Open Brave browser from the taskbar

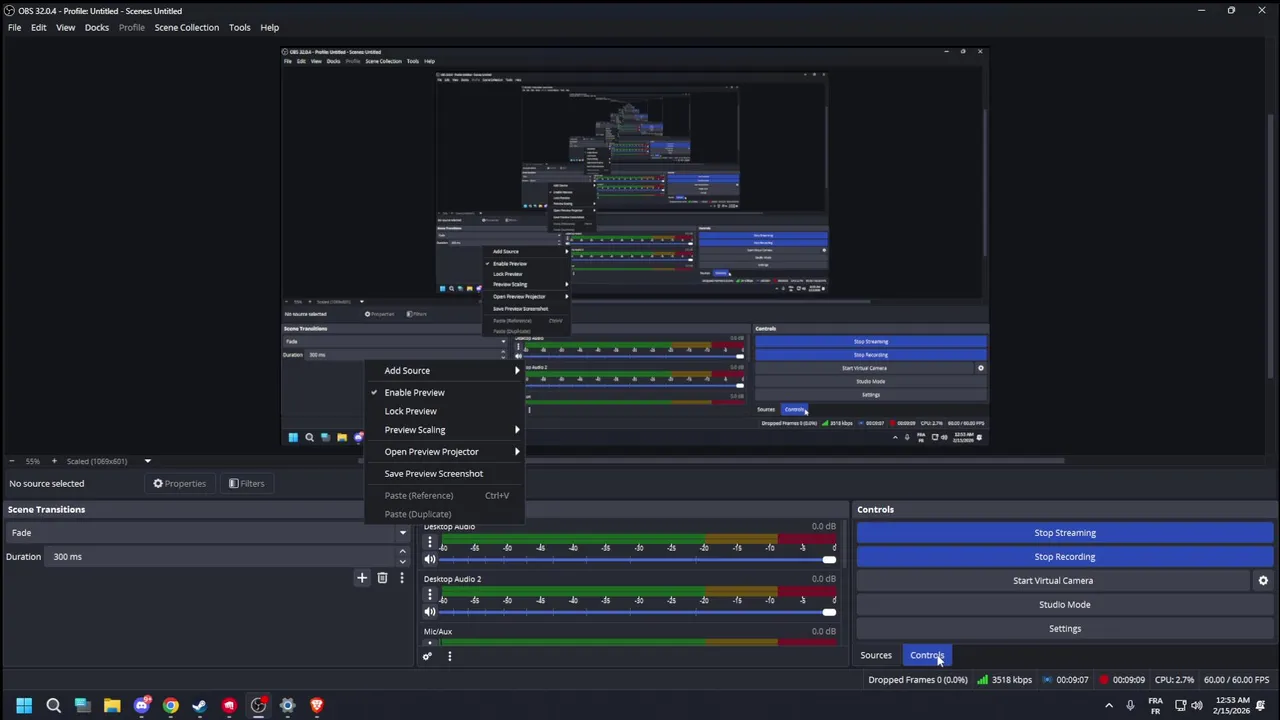coord(317,706)
